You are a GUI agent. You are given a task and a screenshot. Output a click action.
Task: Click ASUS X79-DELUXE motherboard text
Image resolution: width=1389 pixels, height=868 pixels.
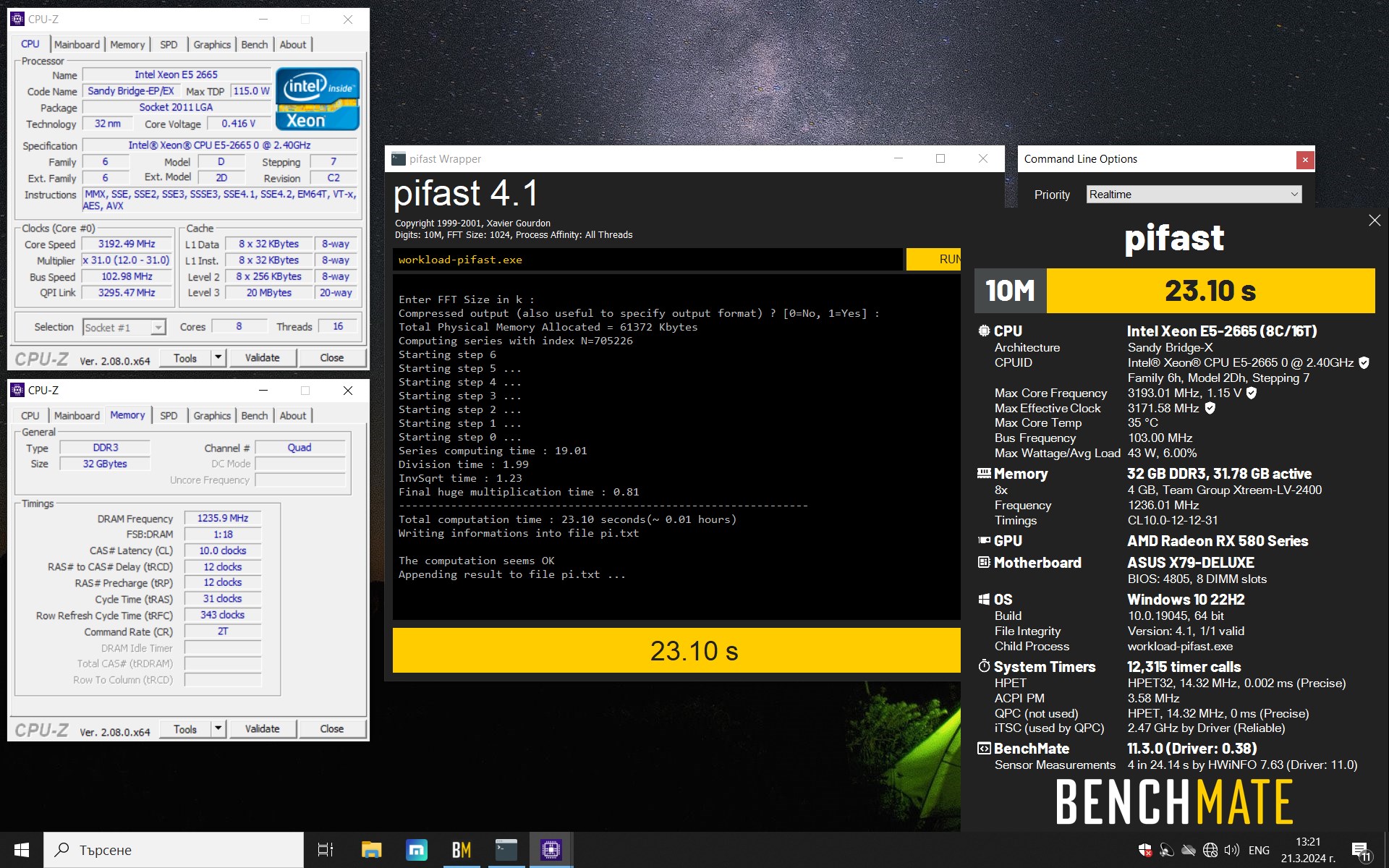click(x=1191, y=562)
